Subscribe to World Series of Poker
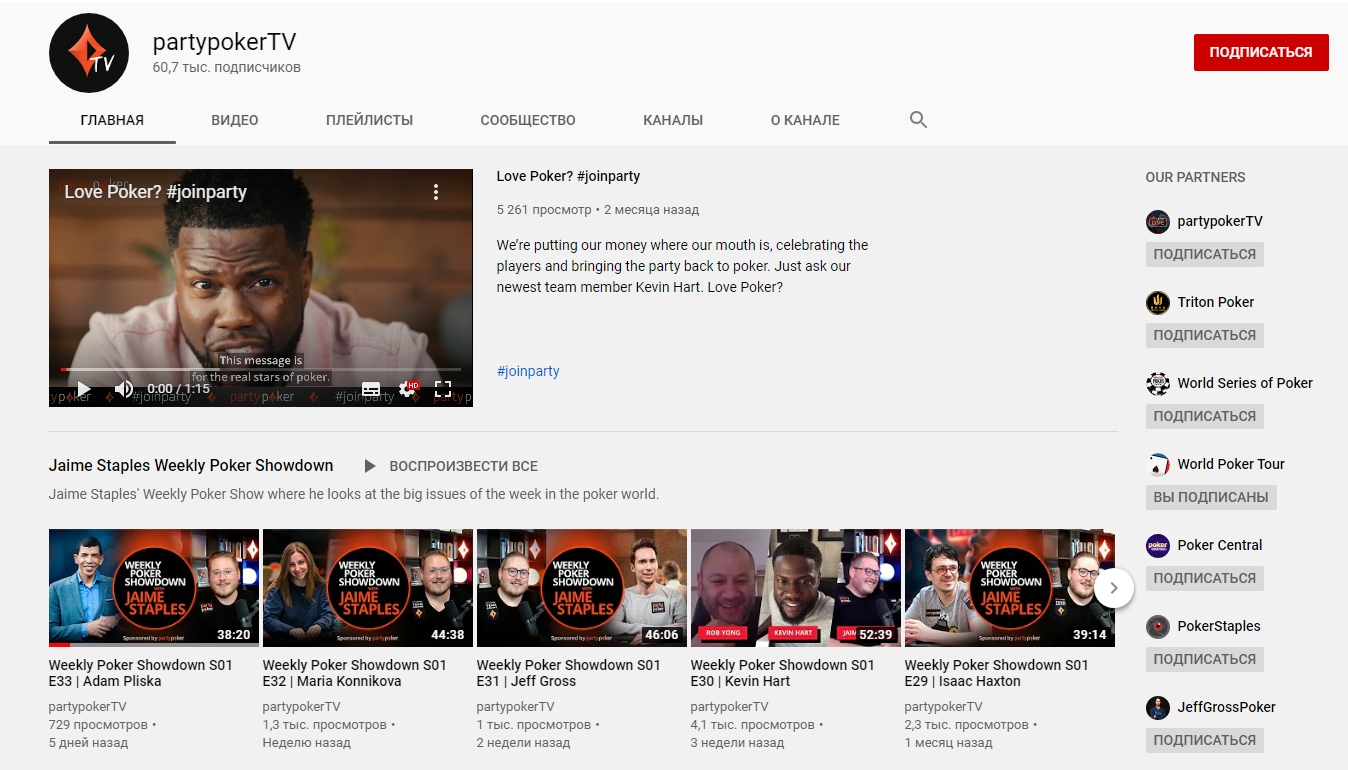This screenshot has height=770, width=1348. coord(1204,416)
